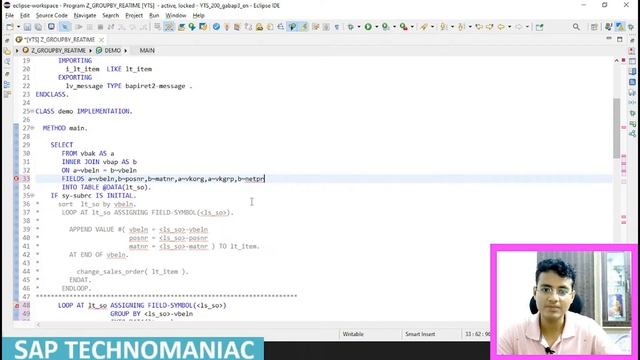
Task: Open the Forward navigation history dropdown
Action: 527,27
